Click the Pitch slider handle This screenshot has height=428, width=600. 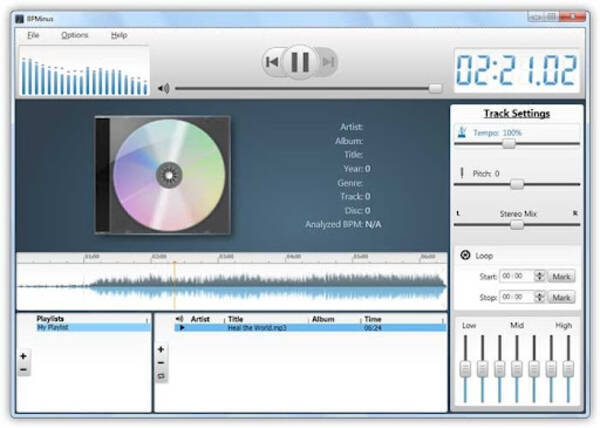pos(516,184)
